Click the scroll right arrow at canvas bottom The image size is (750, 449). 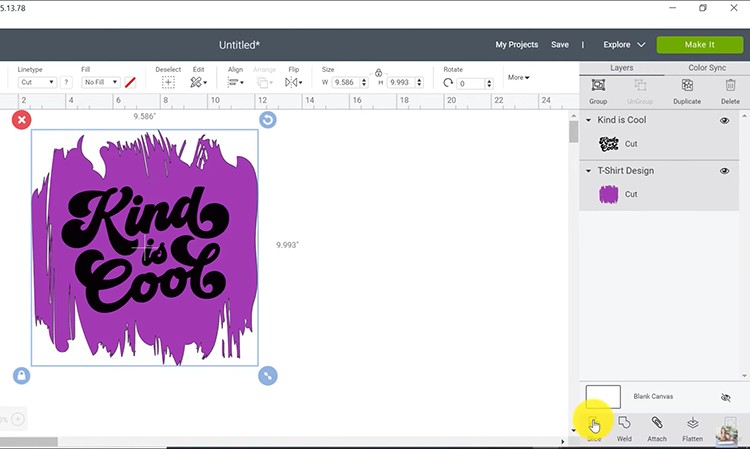562,441
